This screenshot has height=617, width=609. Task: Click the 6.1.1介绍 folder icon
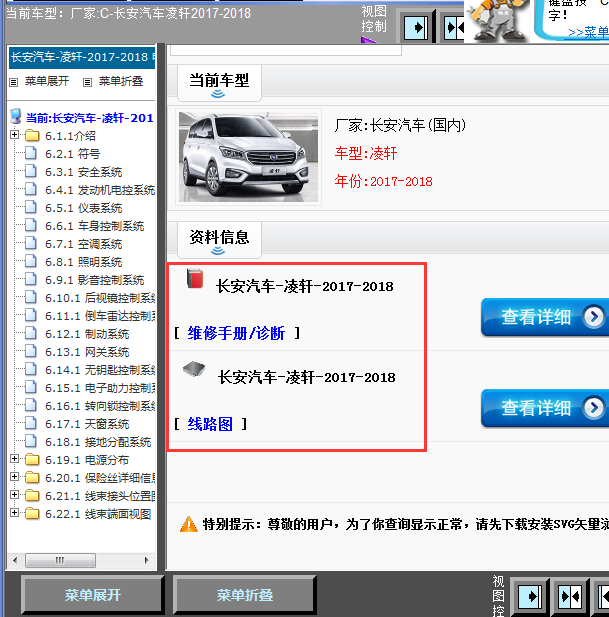tap(32, 136)
